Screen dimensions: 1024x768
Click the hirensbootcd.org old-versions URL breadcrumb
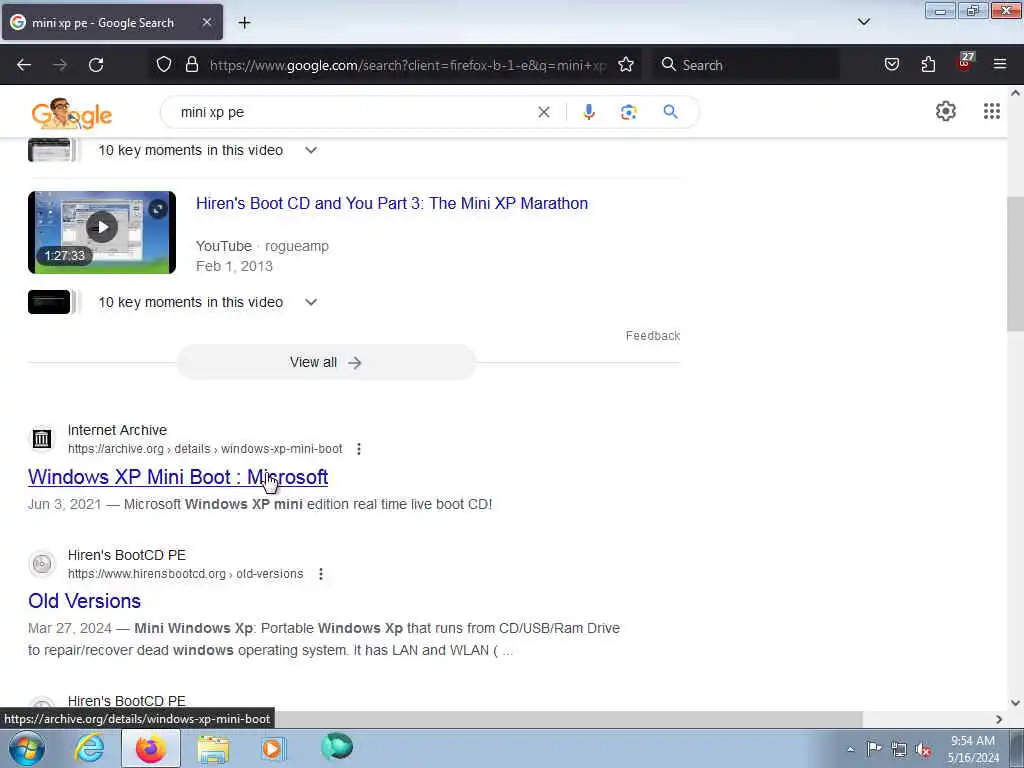185,573
